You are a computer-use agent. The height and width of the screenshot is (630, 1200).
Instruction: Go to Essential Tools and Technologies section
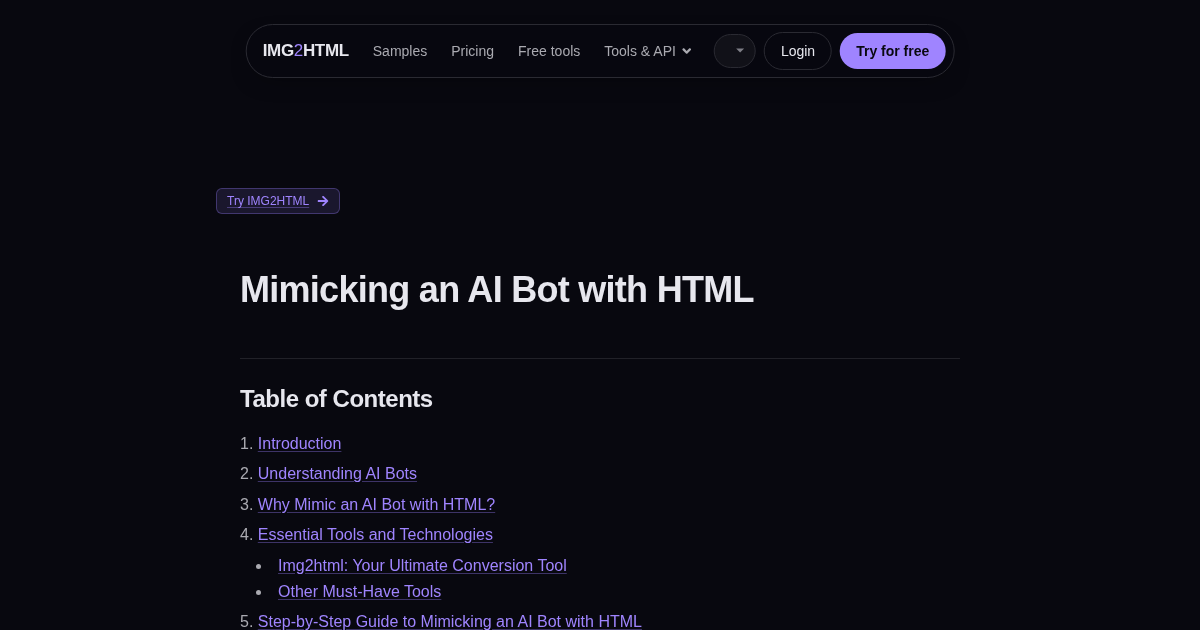375,535
